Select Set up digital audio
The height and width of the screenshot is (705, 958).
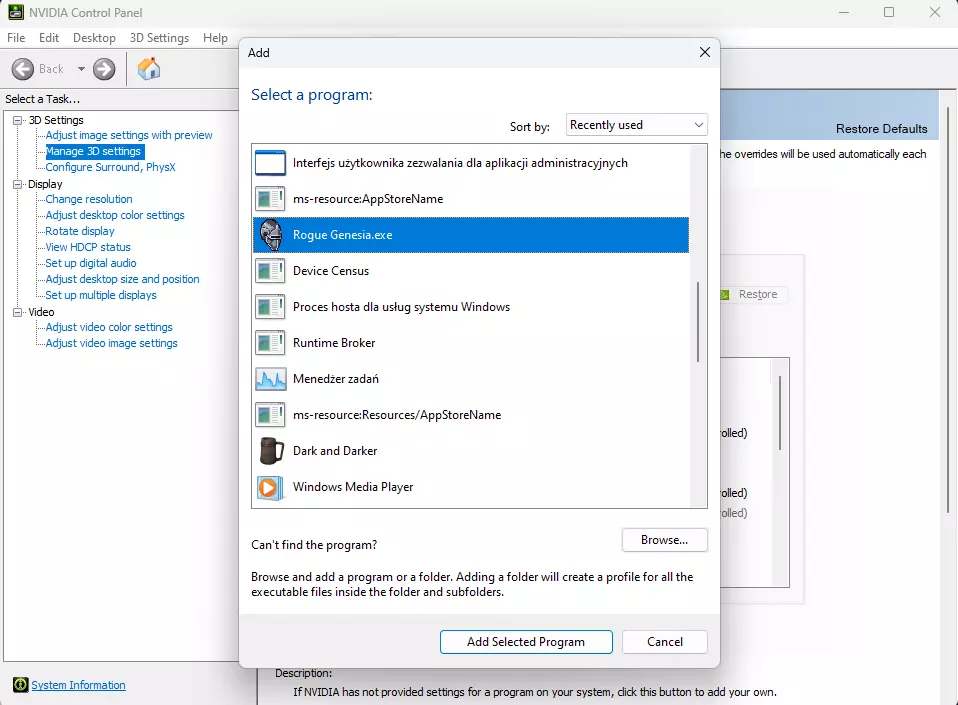coord(91,263)
